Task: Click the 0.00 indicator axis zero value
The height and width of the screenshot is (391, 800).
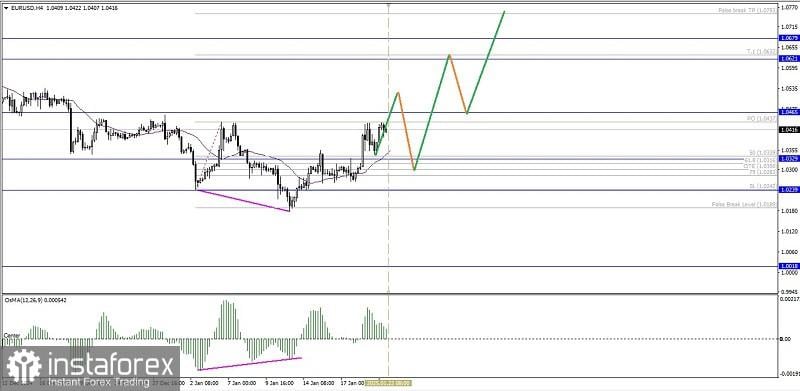Action: point(785,339)
